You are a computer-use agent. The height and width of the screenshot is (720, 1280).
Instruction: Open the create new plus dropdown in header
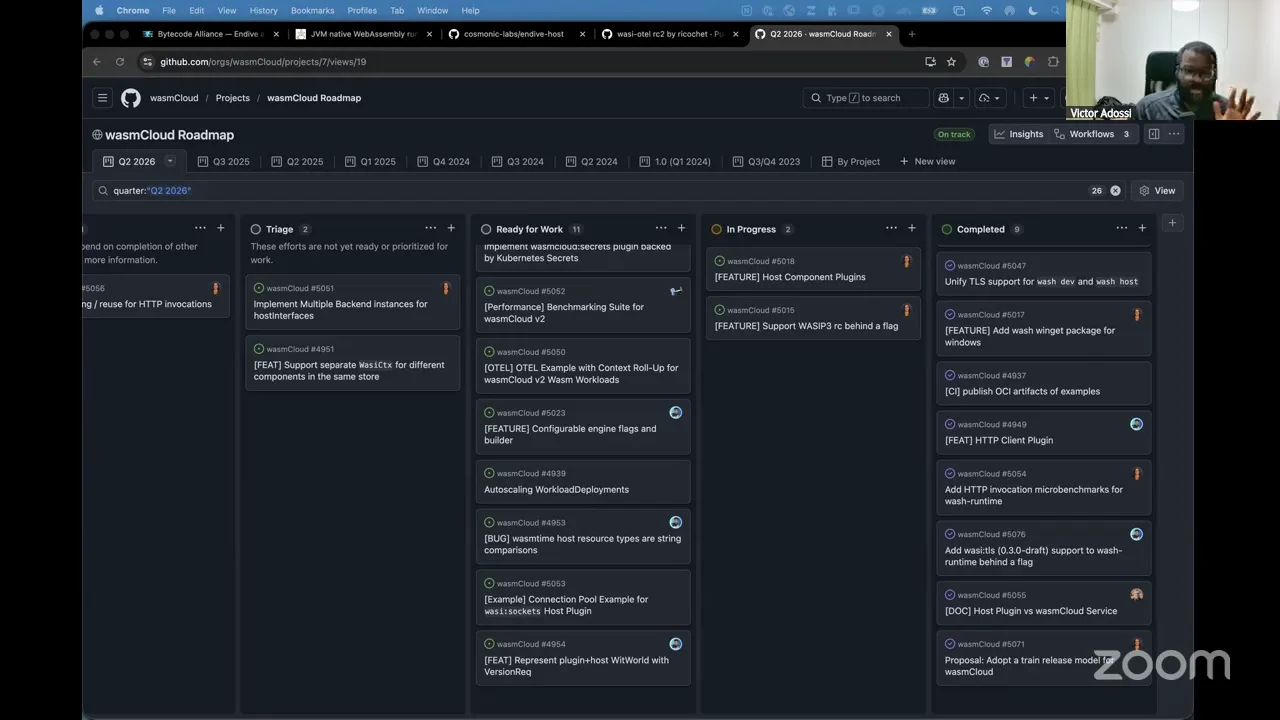click(1039, 98)
